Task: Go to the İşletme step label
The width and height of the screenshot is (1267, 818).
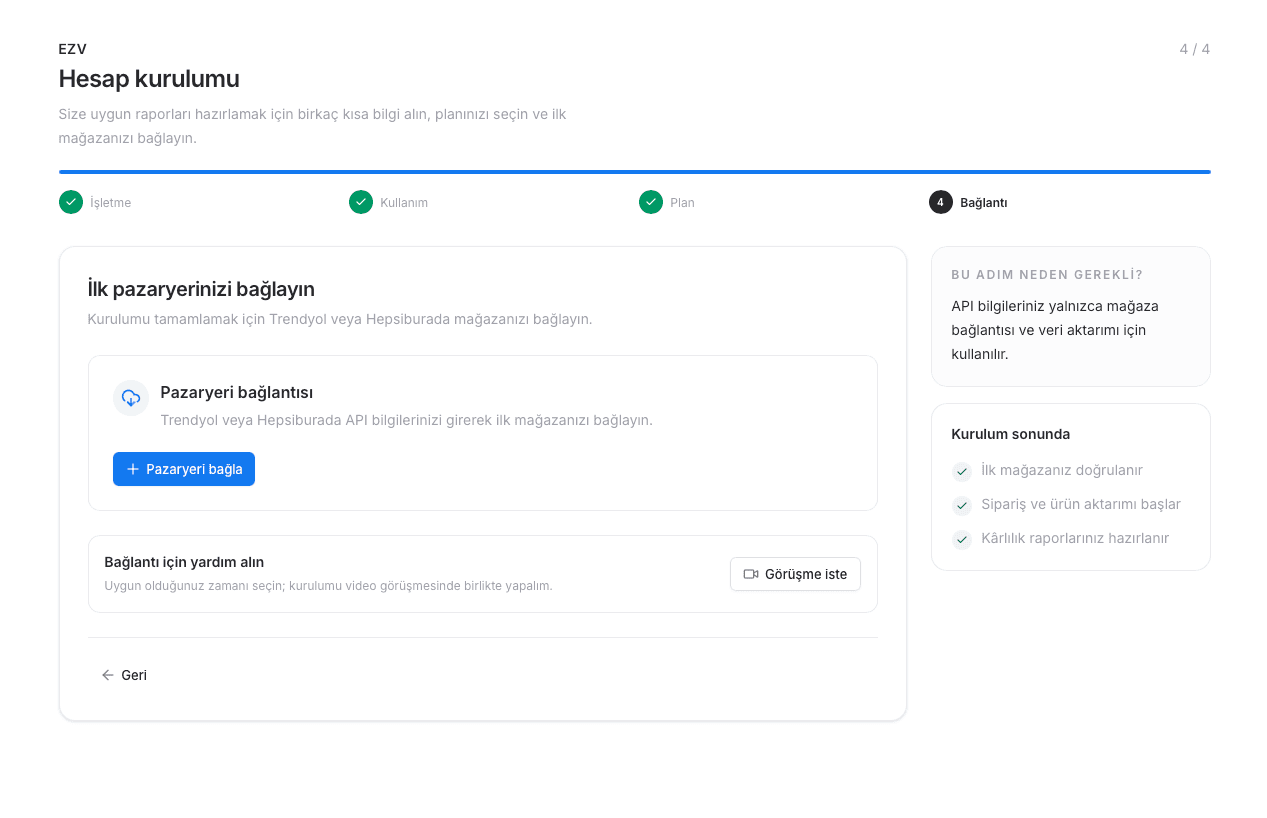Action: (x=111, y=203)
